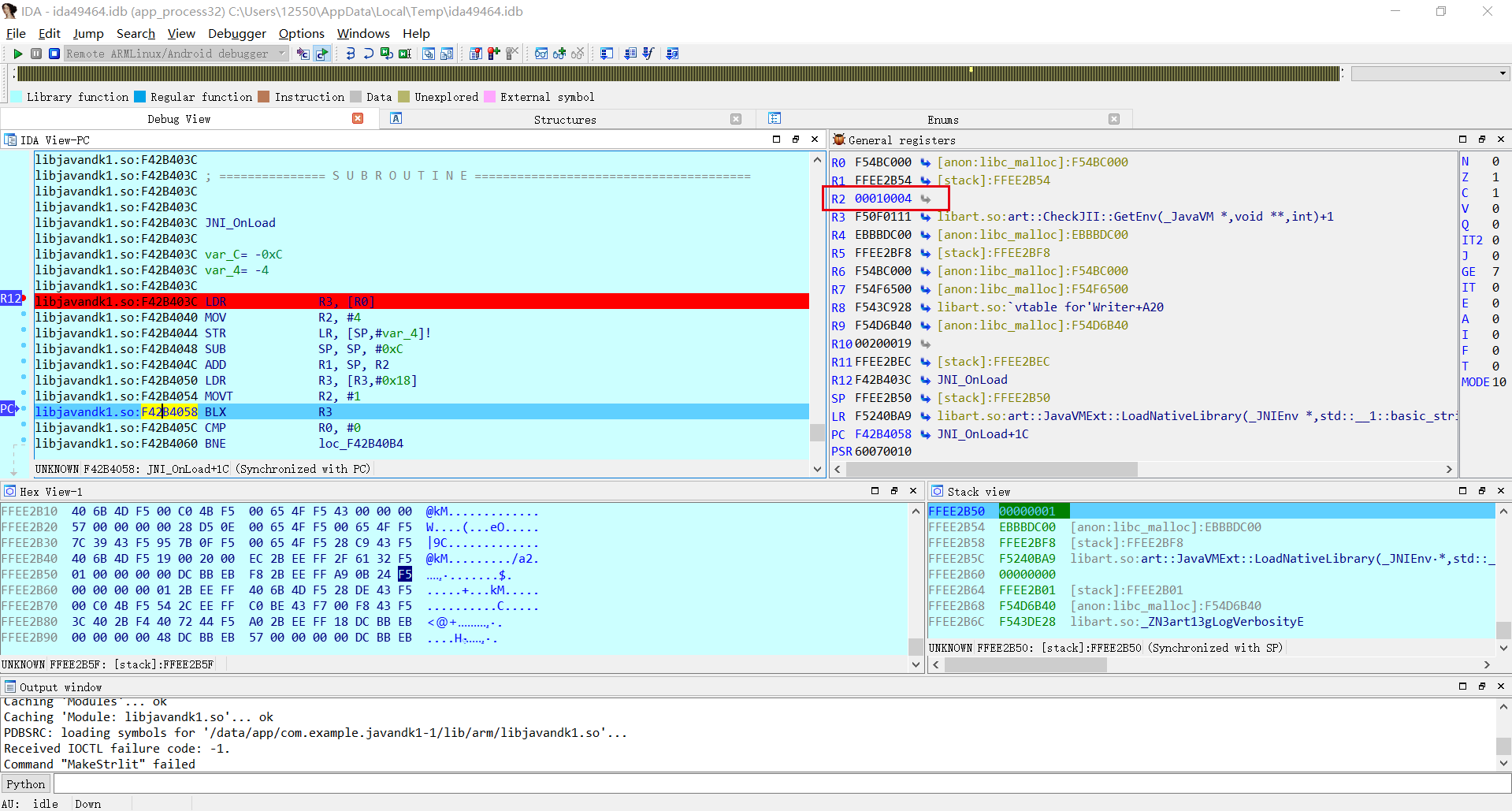Click the toolbar icon with a blue down-arrow over a window

pyautogui.click(x=607, y=54)
